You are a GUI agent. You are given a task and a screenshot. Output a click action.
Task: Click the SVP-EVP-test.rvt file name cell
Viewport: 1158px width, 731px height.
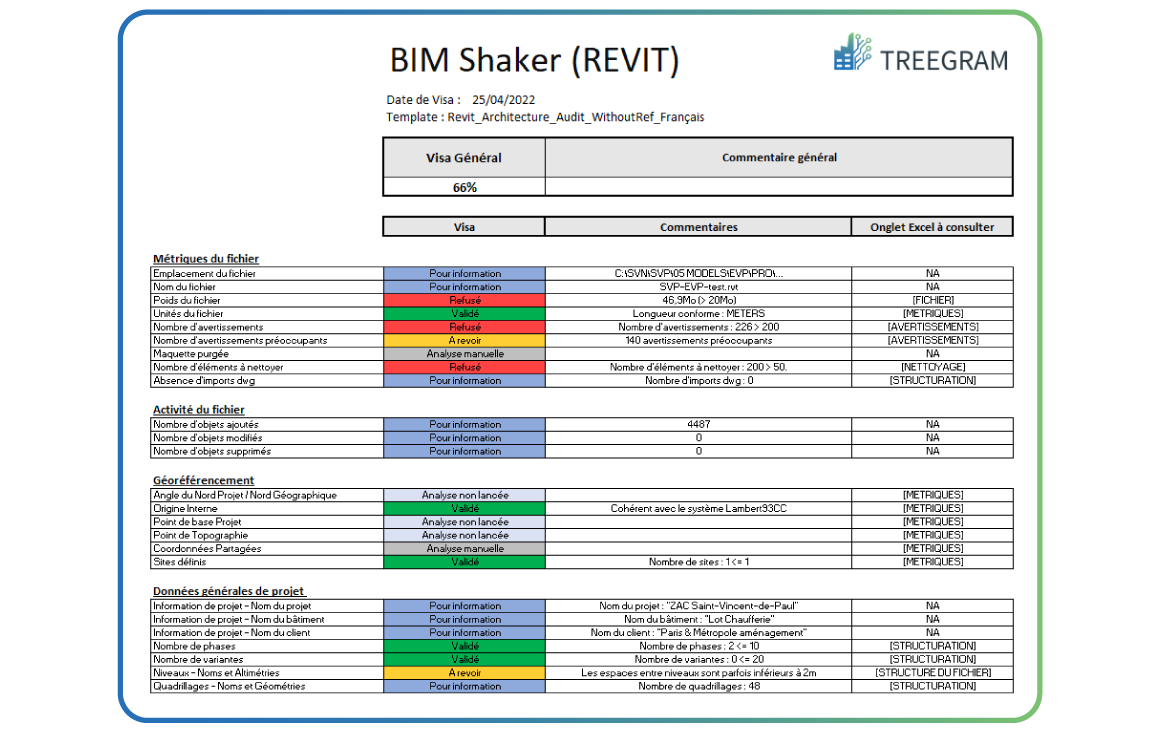coord(699,287)
